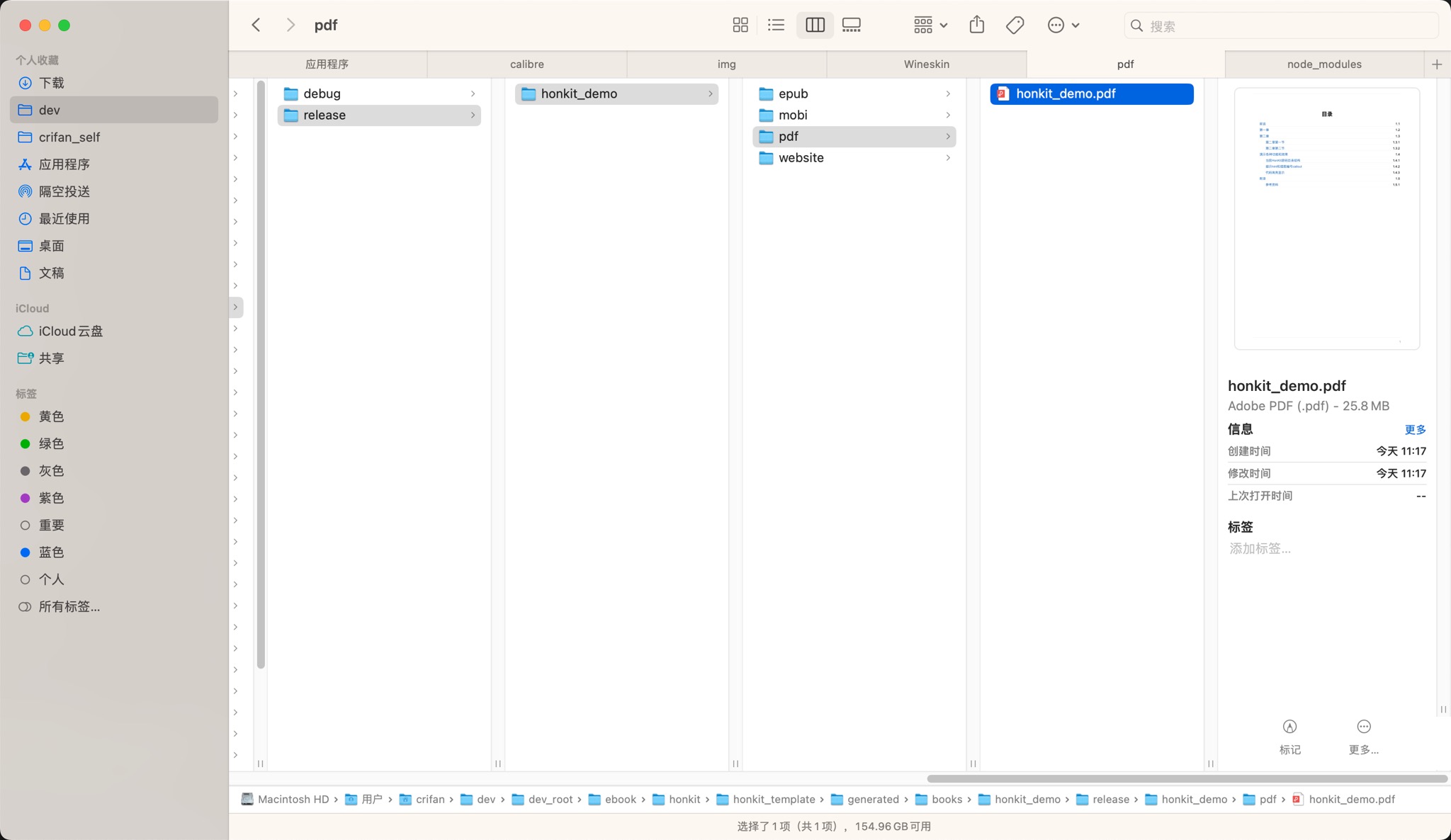Open the action menu with the ellipsis
This screenshot has height=840, width=1451.
coord(1063,25)
